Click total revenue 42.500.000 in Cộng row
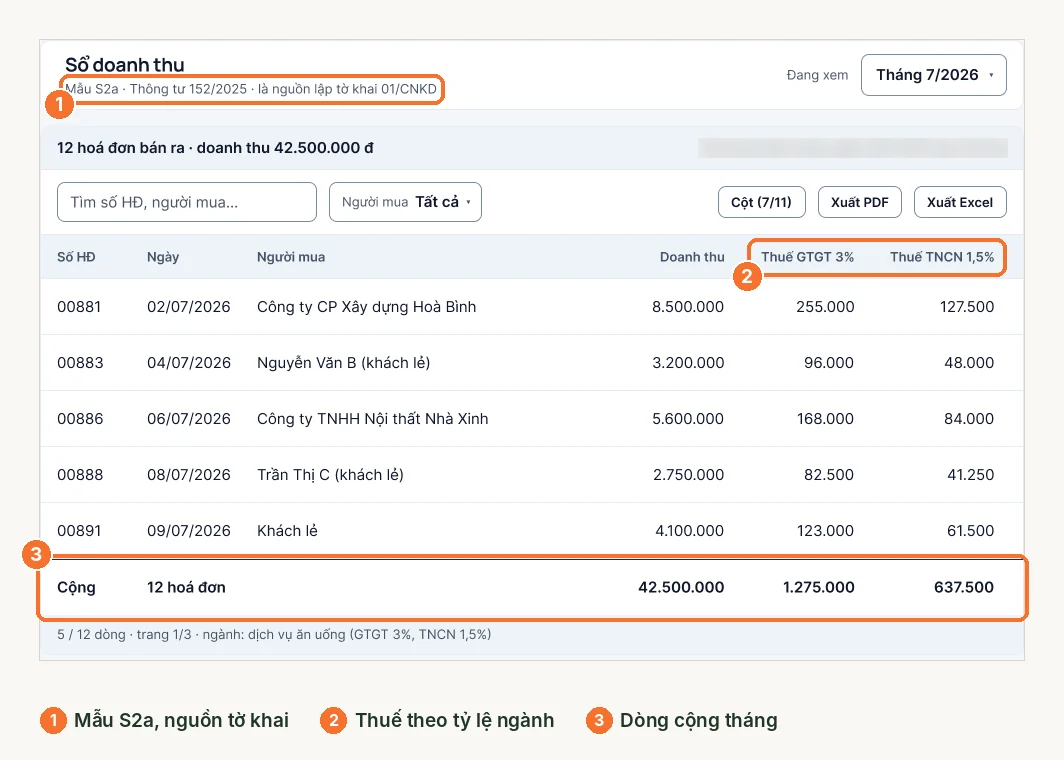Image resolution: width=1064 pixels, height=760 pixels. point(681,587)
